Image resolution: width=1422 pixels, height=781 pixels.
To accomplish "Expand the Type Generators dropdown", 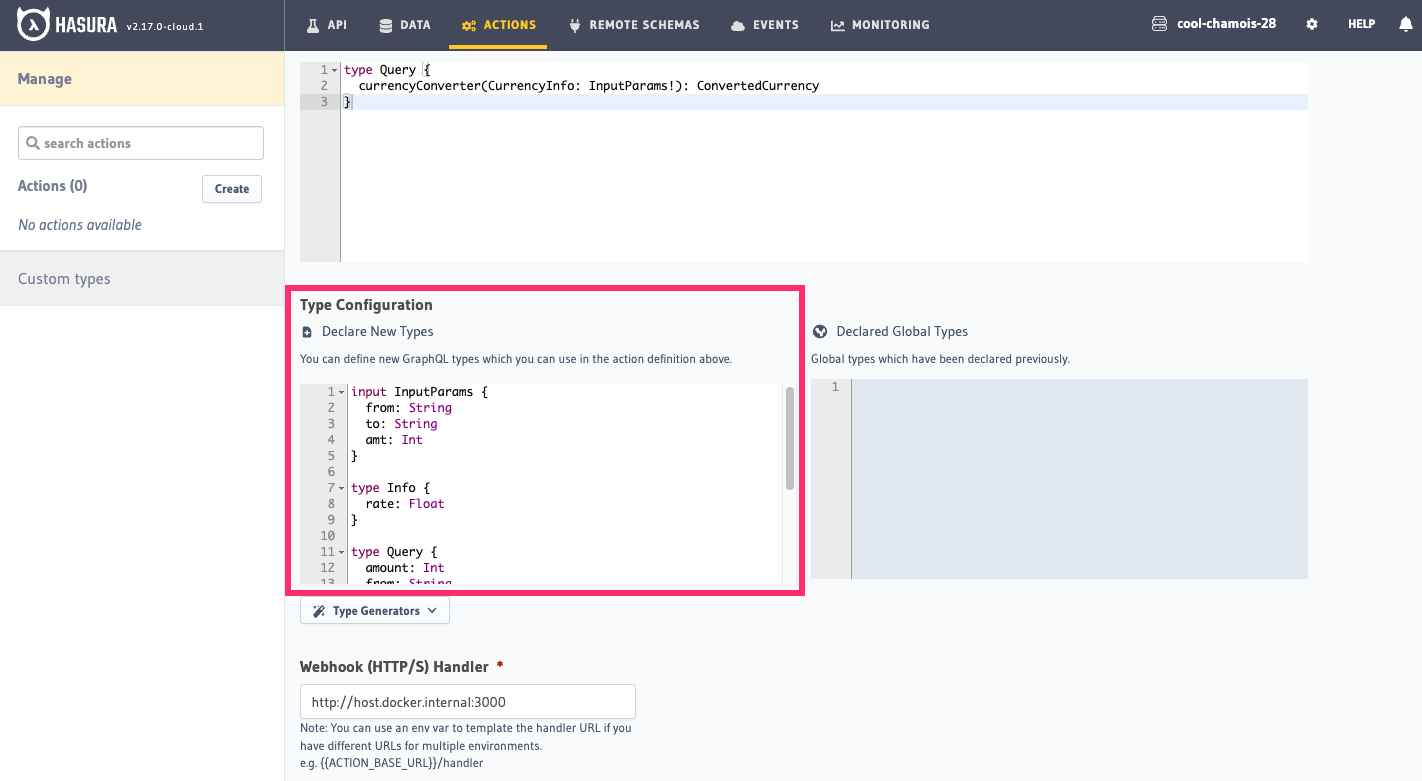I will (375, 611).
